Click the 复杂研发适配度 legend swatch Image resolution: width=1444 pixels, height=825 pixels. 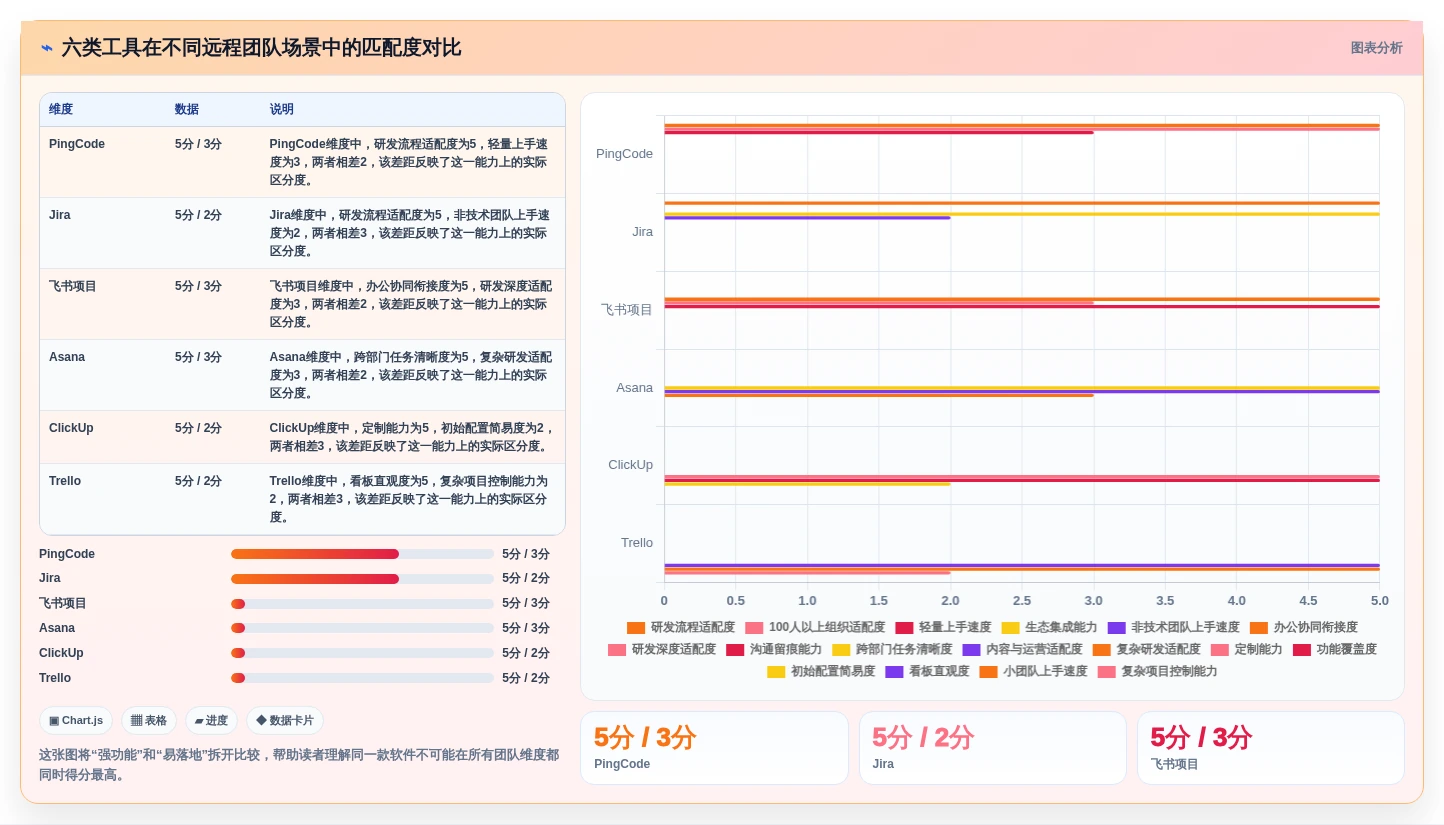[x=1101, y=649]
